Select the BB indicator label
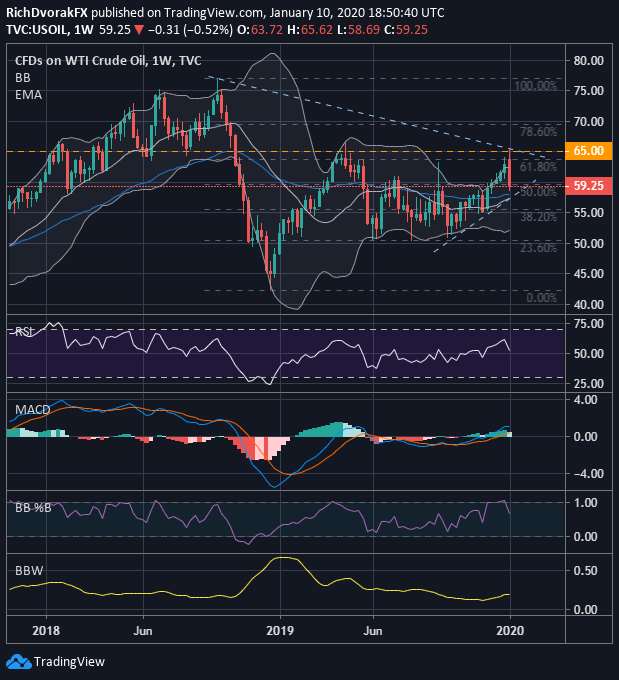Viewport: 619px width, 680px height. [23, 78]
